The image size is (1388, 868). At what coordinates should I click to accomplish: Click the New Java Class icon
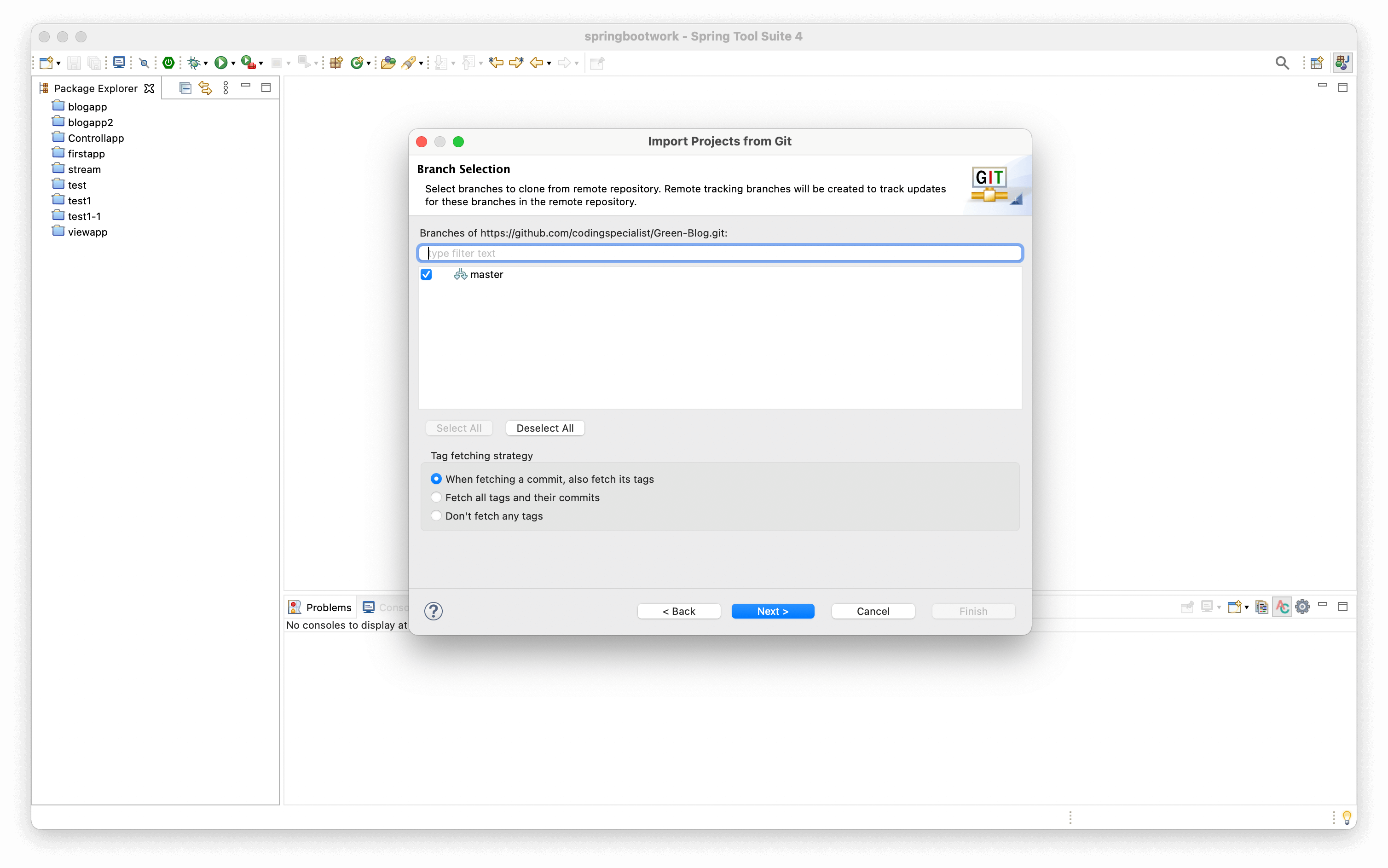click(357, 63)
